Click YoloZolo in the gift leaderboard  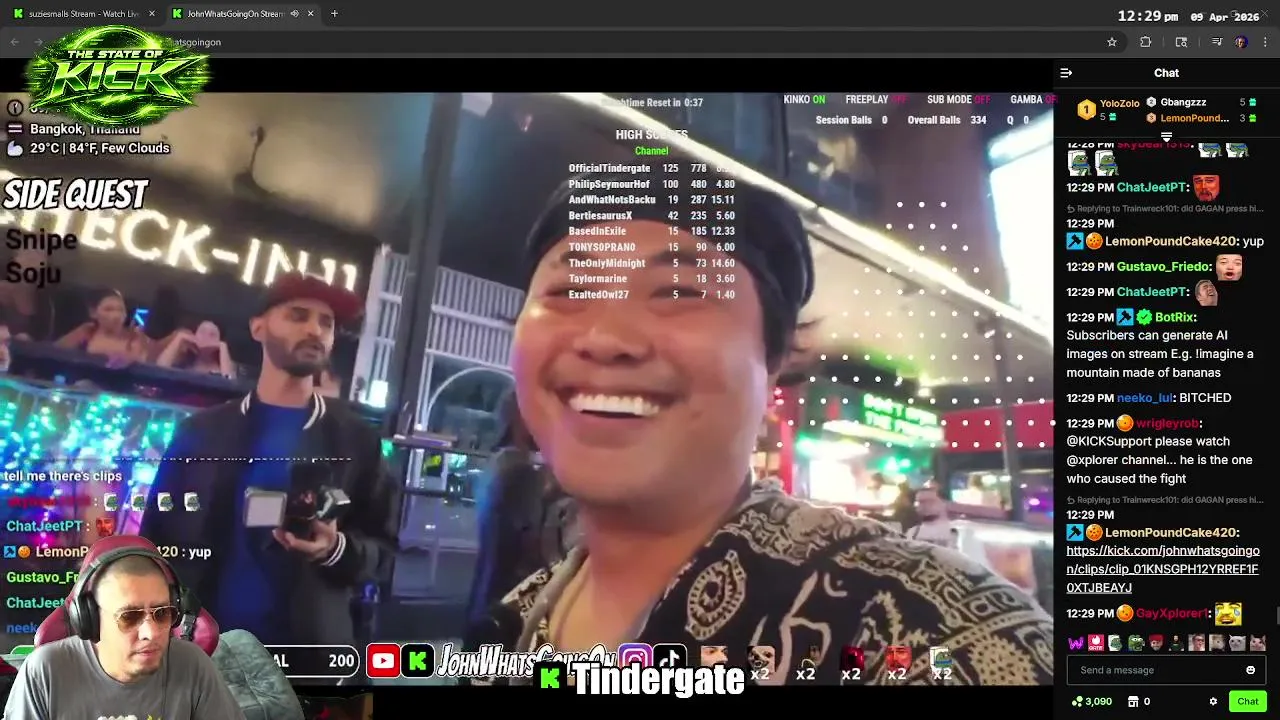1119,103
